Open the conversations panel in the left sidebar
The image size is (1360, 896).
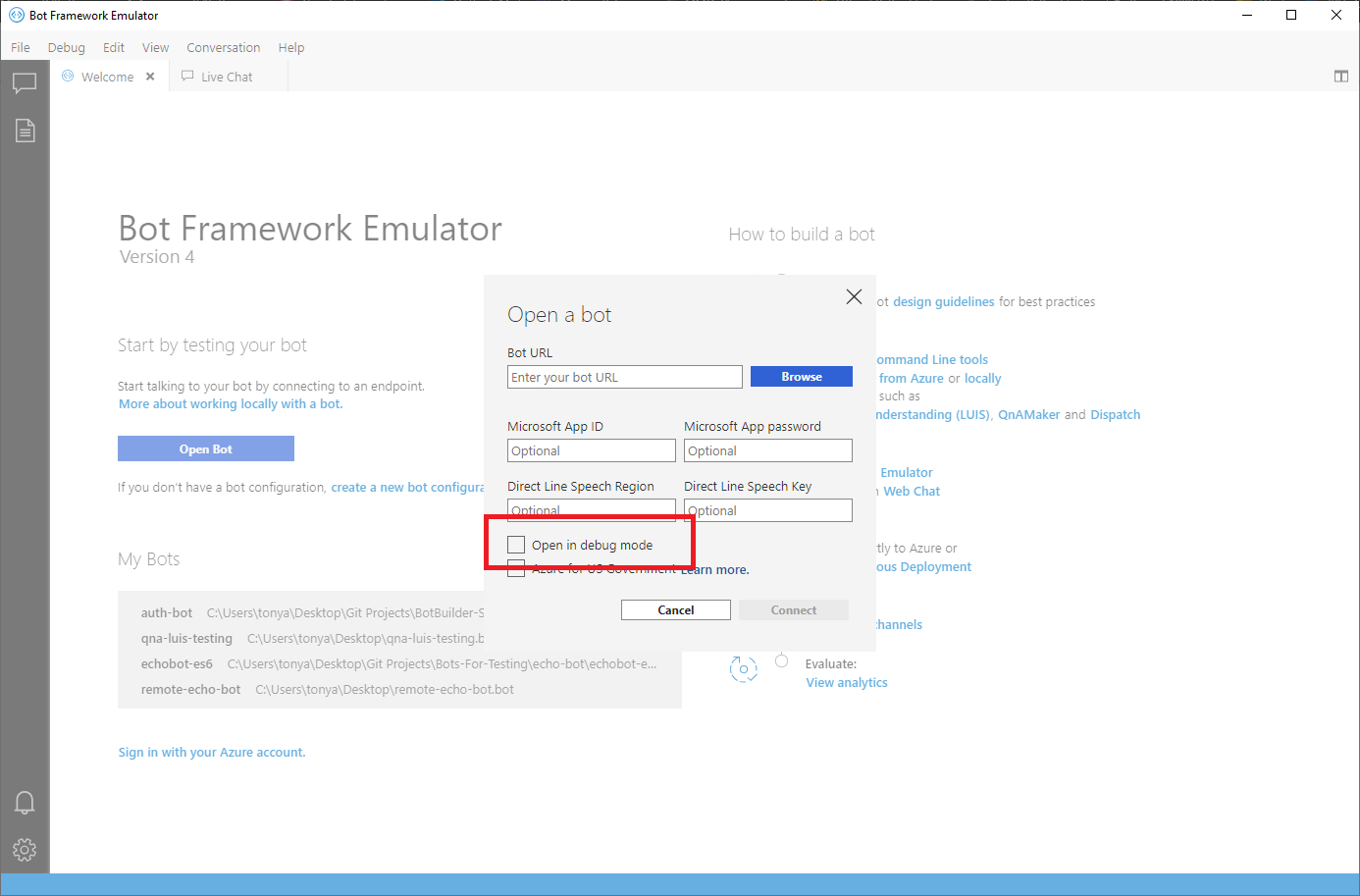point(25,82)
